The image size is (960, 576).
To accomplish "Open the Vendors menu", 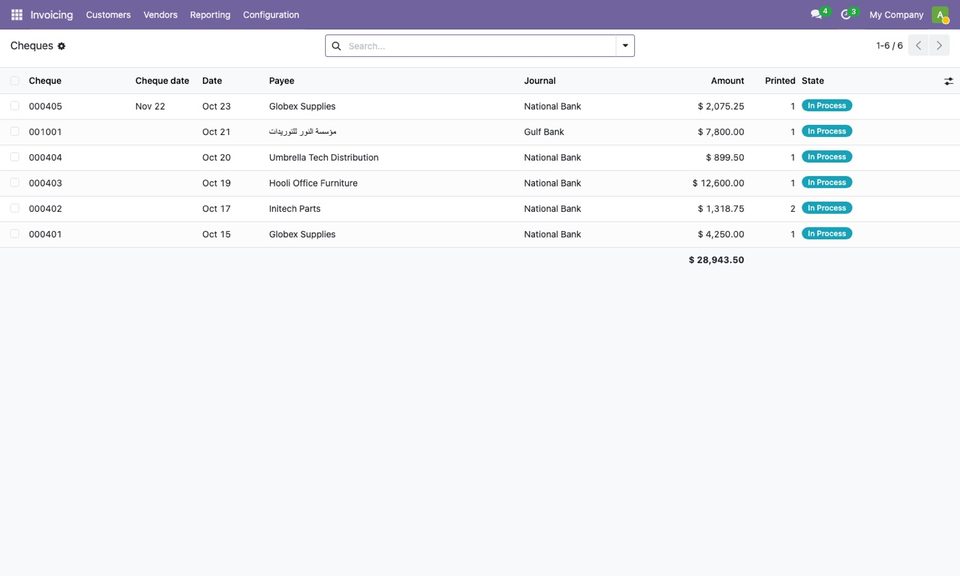I will click(160, 15).
